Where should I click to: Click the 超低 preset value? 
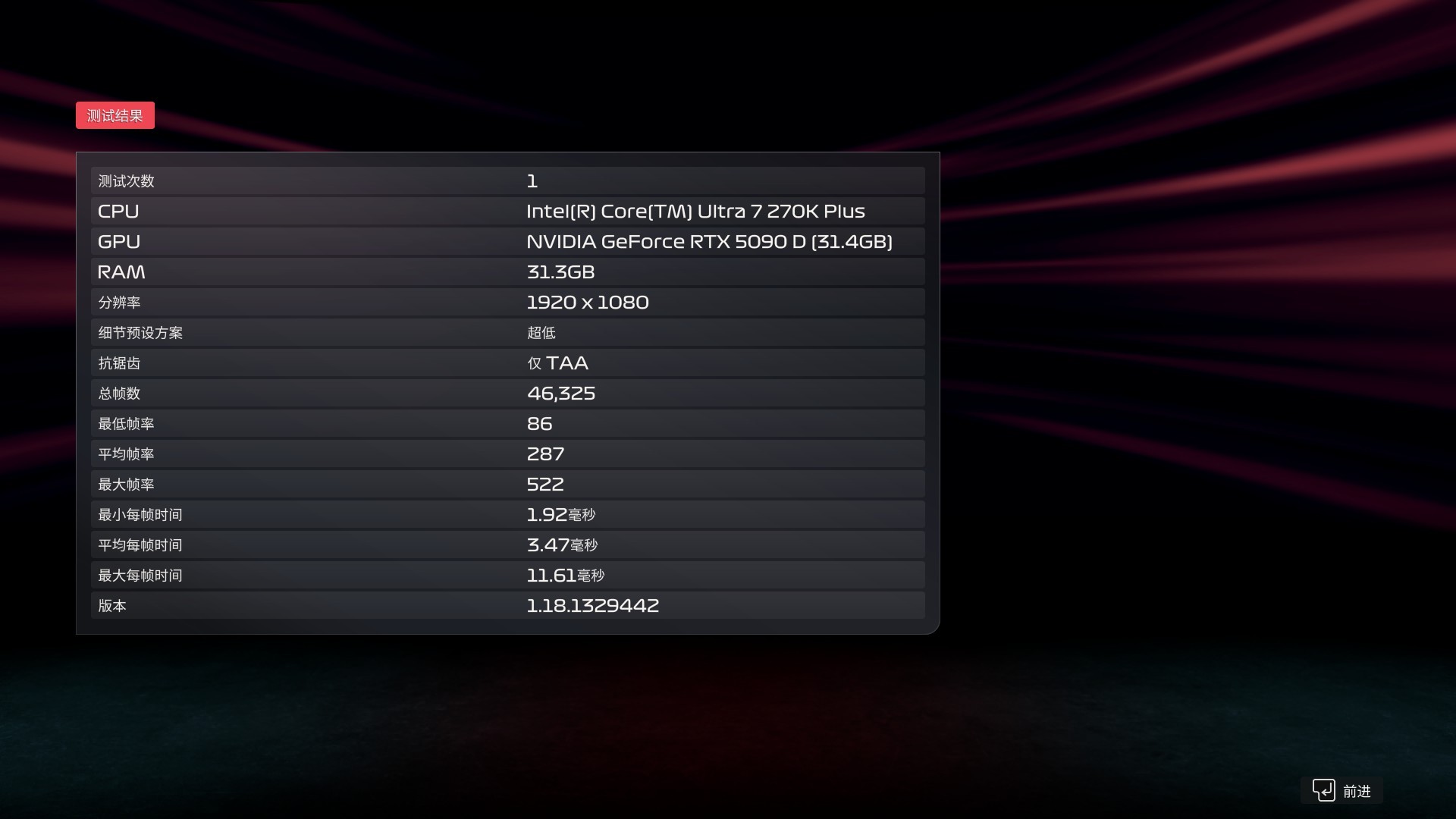point(541,333)
